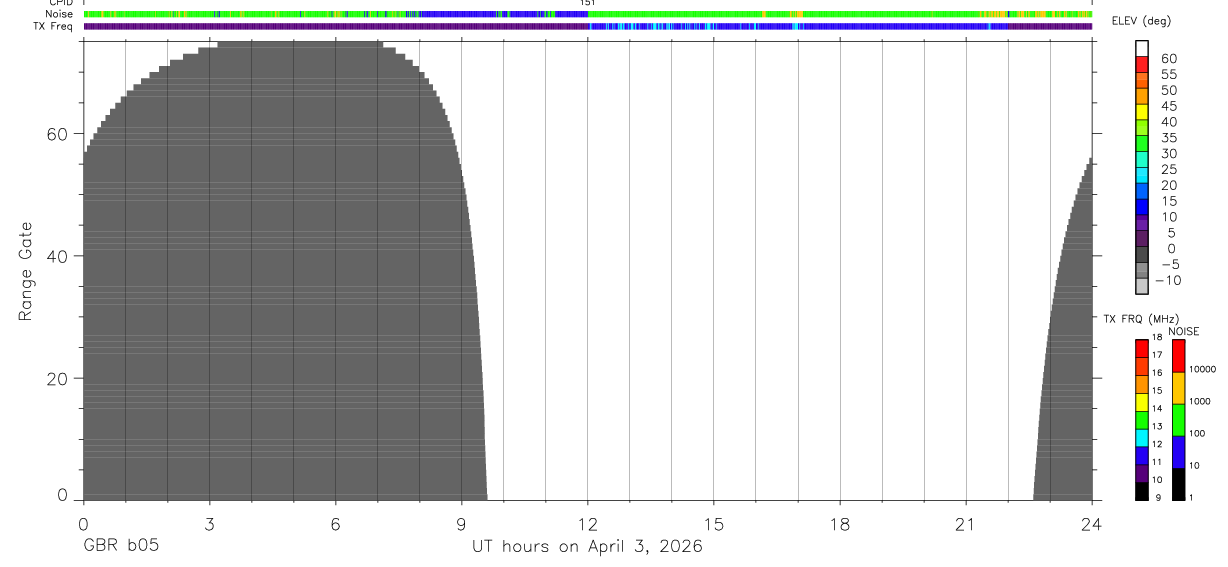
Task: Click the "14" label on the TX FRQ legend
Action: tap(1157, 408)
